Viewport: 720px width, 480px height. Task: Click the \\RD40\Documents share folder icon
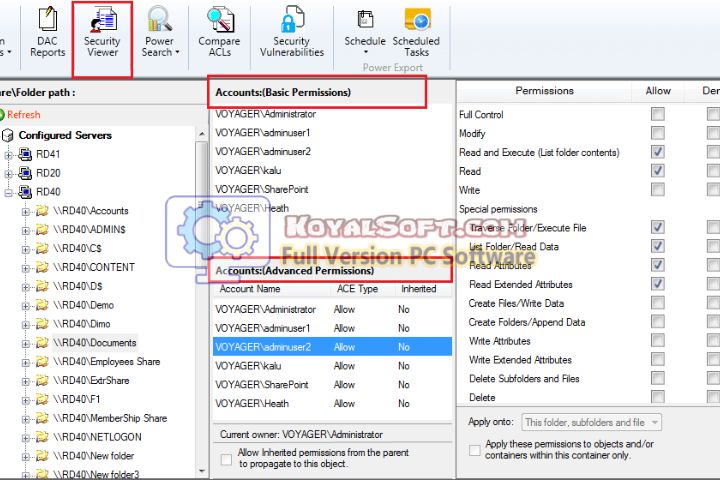[x=42, y=343]
